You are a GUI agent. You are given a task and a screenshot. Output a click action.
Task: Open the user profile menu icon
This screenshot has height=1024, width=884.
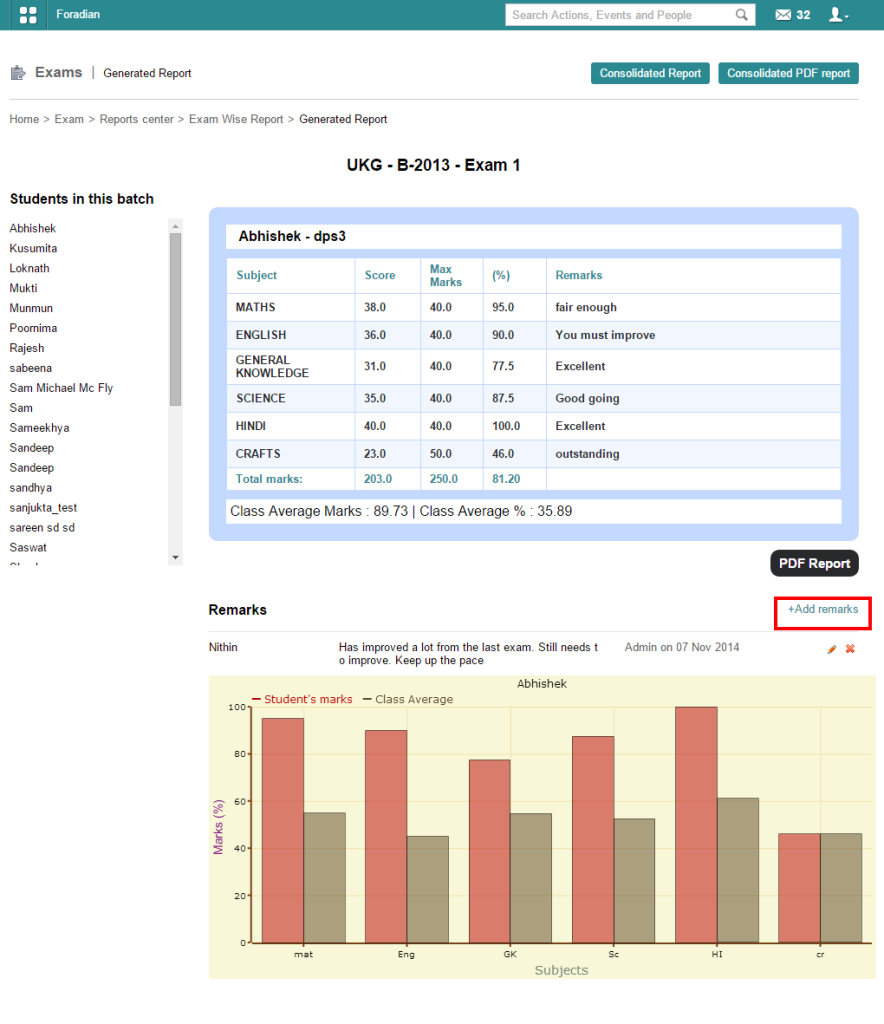[x=838, y=15]
